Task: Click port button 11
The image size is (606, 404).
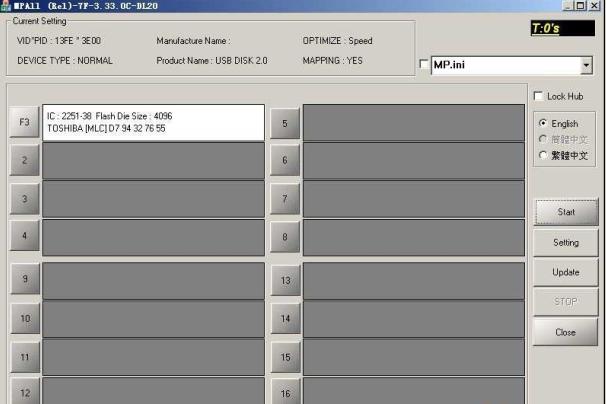Action: 25,357
